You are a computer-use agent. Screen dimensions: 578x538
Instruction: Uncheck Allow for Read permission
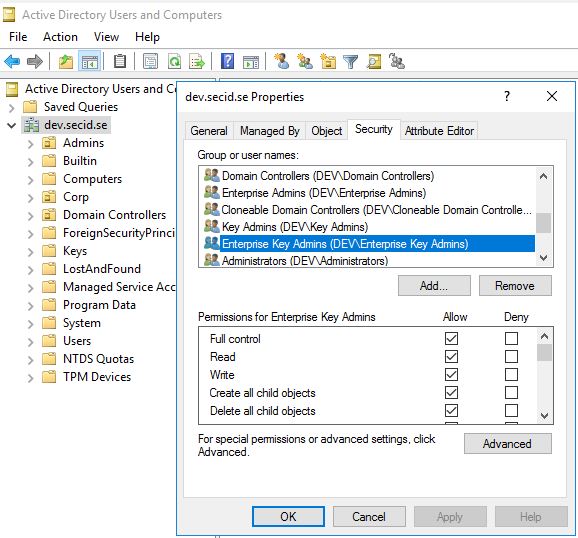pyautogui.click(x=452, y=357)
